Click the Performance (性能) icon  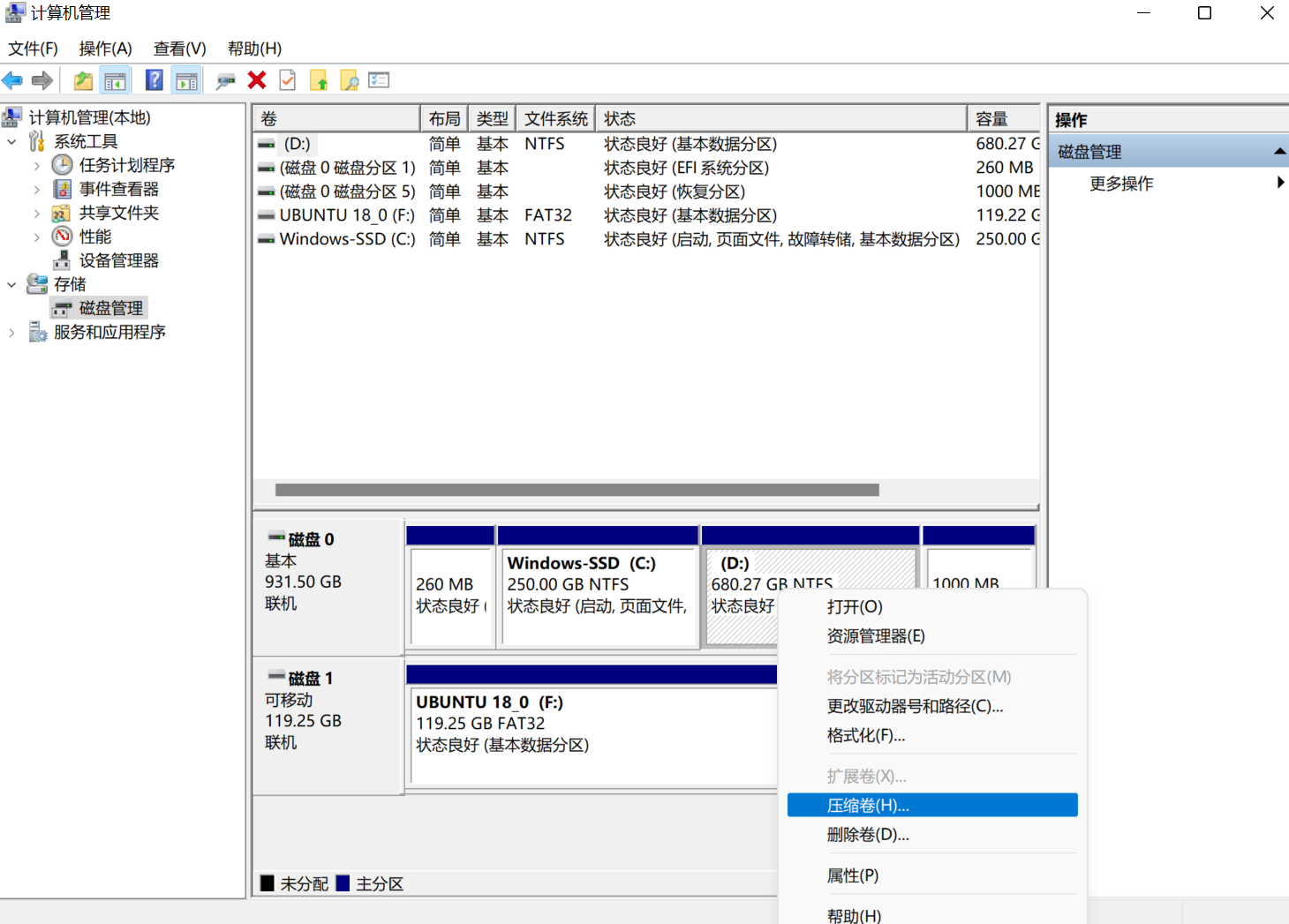click(x=62, y=237)
